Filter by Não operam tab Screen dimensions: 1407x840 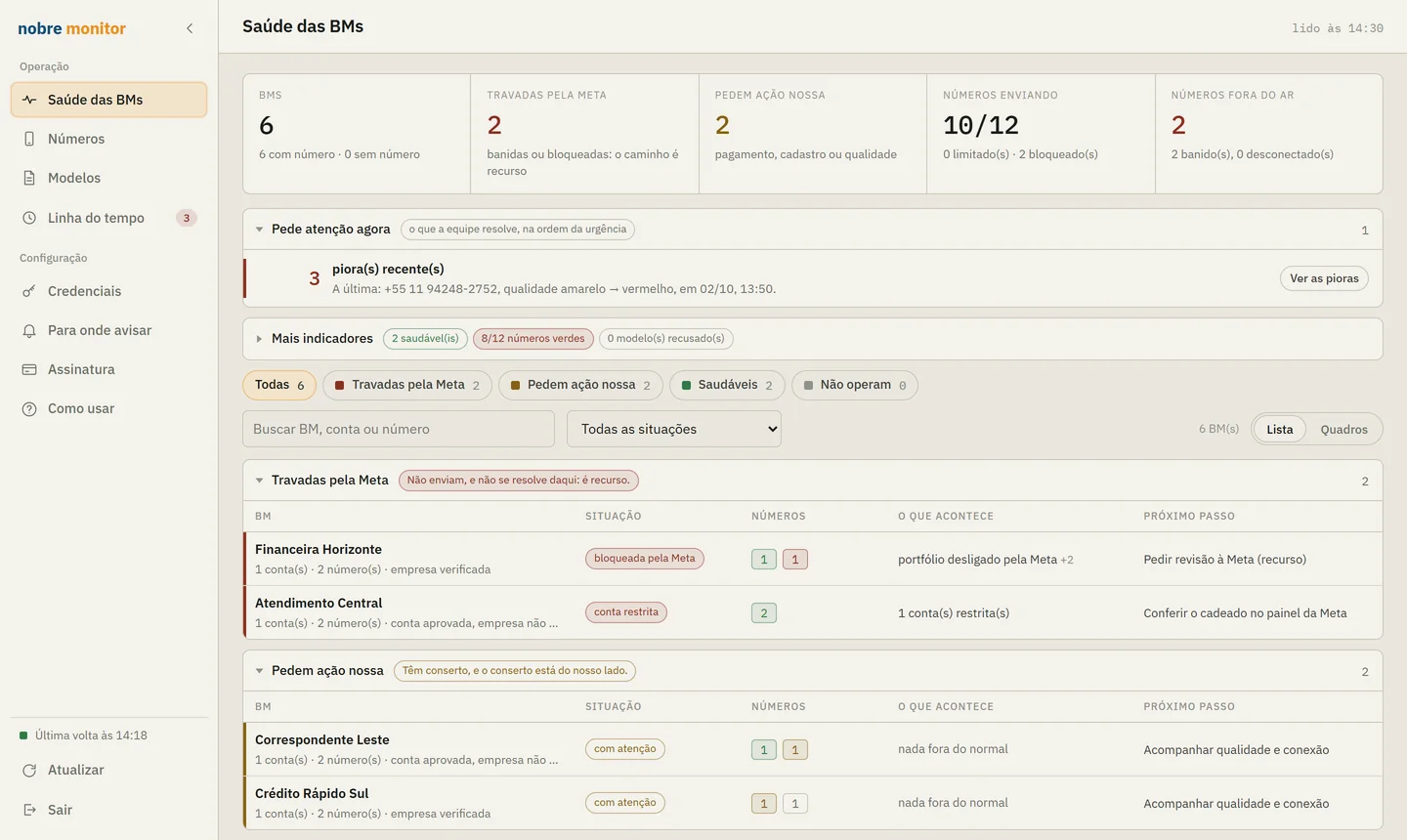click(x=855, y=385)
